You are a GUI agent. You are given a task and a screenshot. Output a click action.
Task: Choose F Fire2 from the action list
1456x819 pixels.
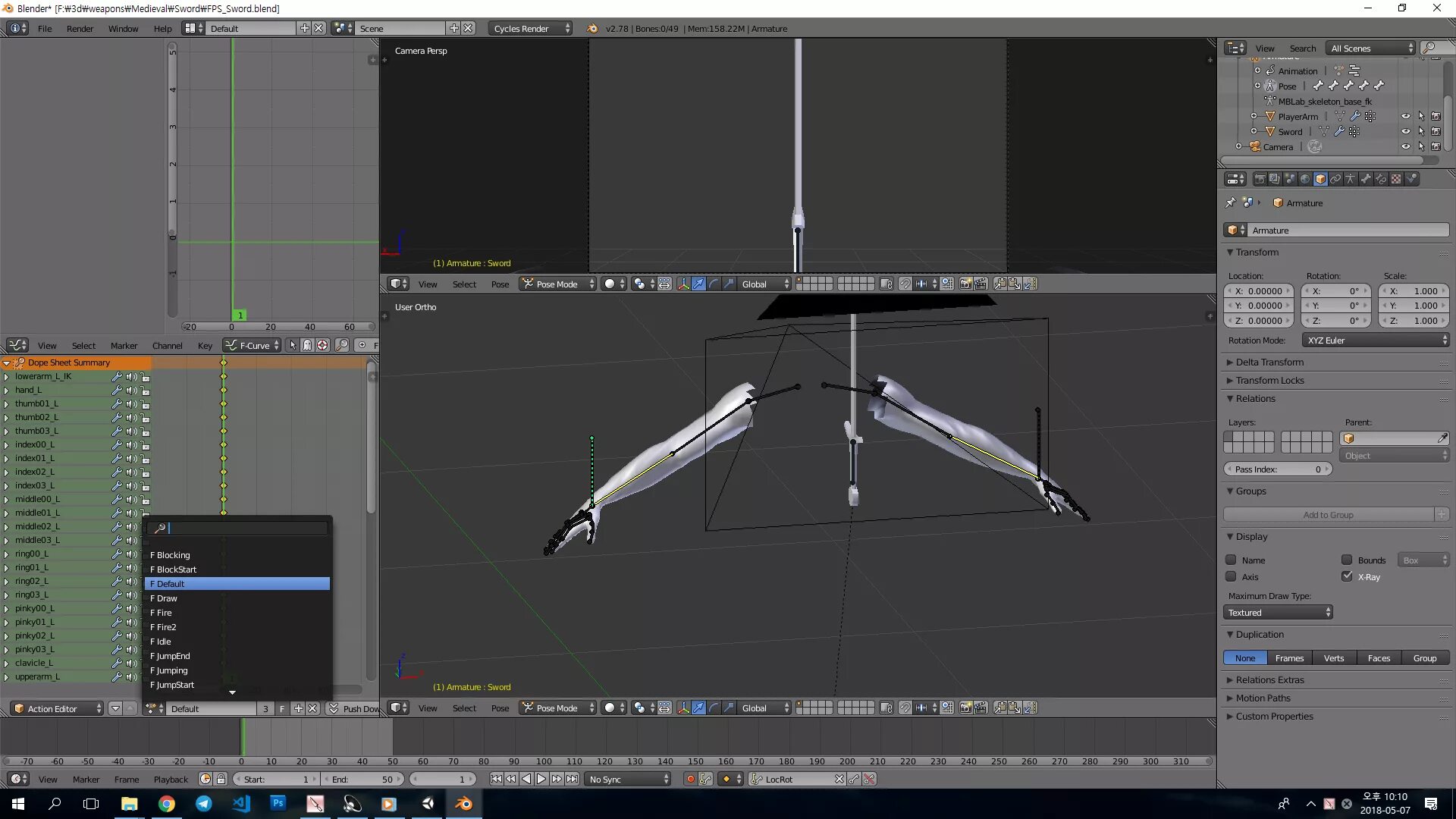[237, 627]
